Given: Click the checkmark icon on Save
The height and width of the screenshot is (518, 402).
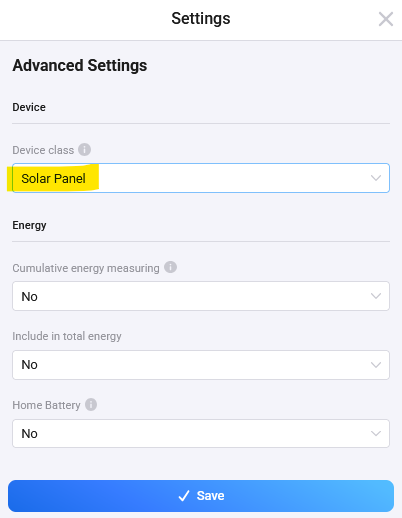Looking at the screenshot, I should [184, 496].
